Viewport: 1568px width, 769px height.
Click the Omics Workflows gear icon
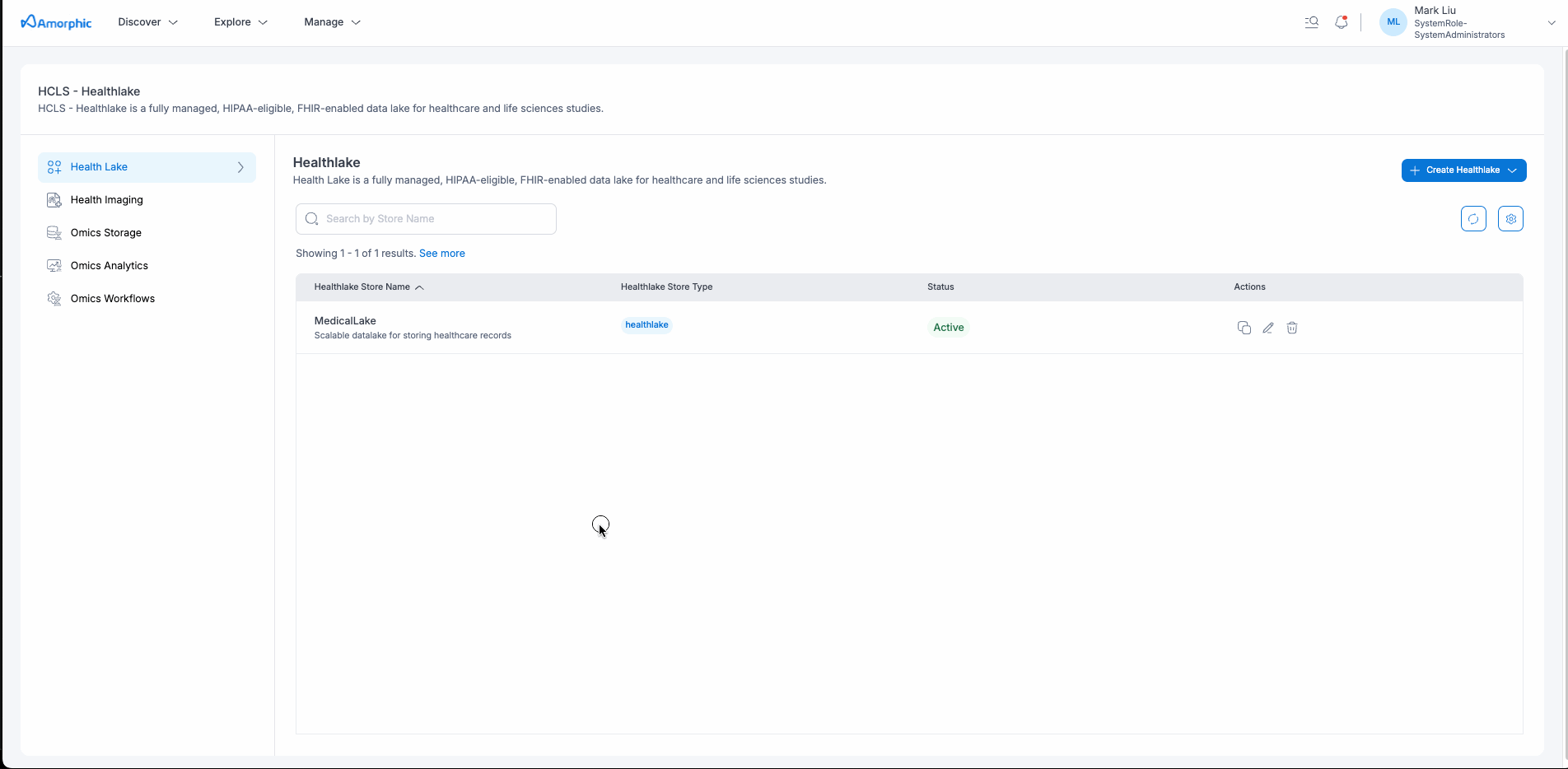click(x=54, y=299)
